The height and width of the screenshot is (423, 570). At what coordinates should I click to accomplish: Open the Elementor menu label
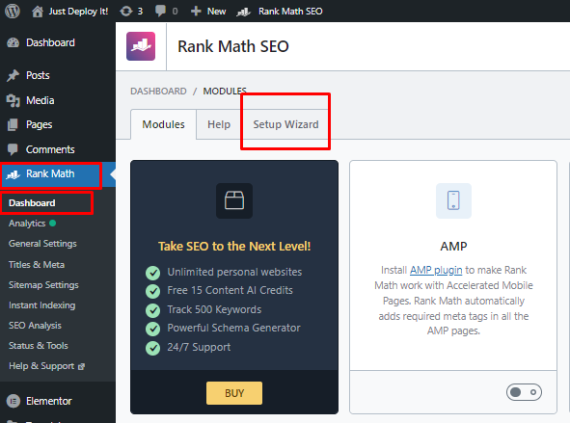[49, 401]
